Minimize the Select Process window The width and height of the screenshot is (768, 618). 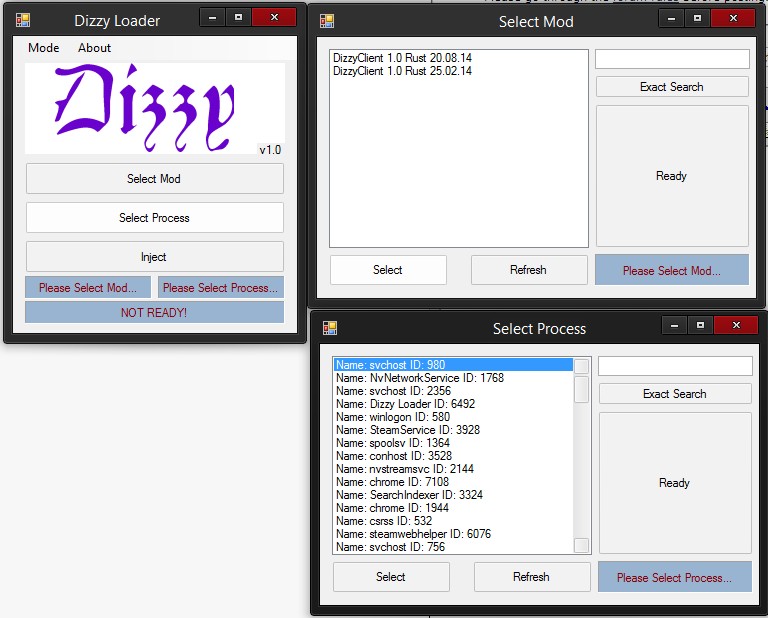(x=677, y=325)
